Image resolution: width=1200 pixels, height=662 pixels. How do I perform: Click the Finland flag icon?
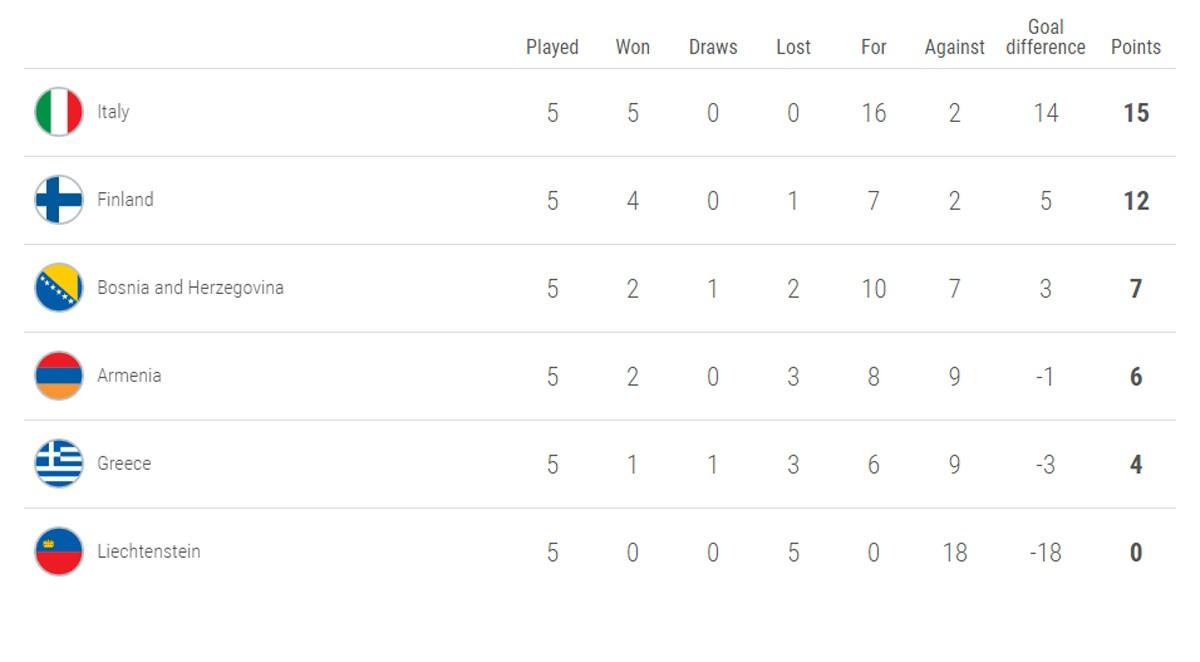click(59, 200)
